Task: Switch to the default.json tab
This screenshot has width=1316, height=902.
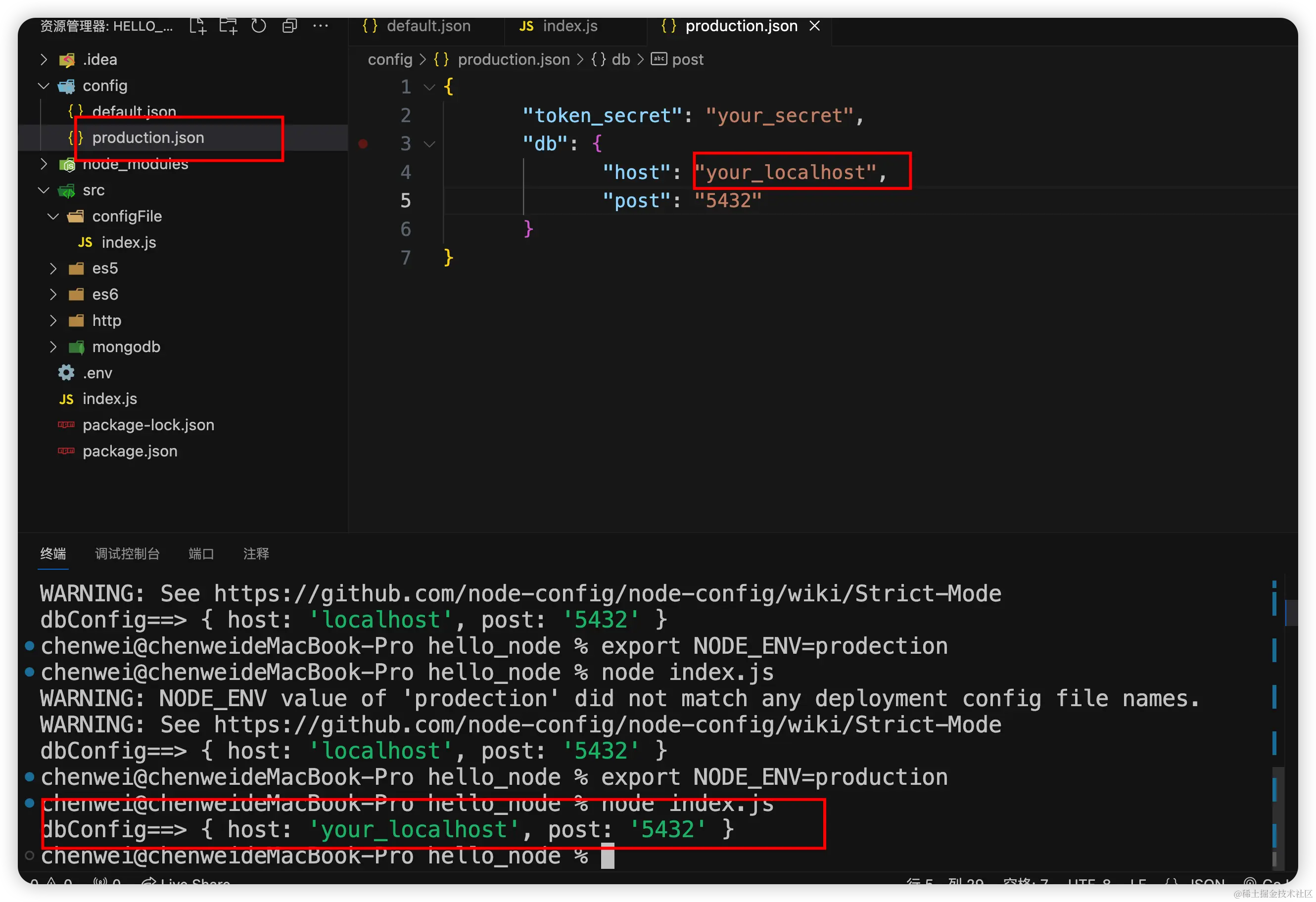Action: (428, 26)
